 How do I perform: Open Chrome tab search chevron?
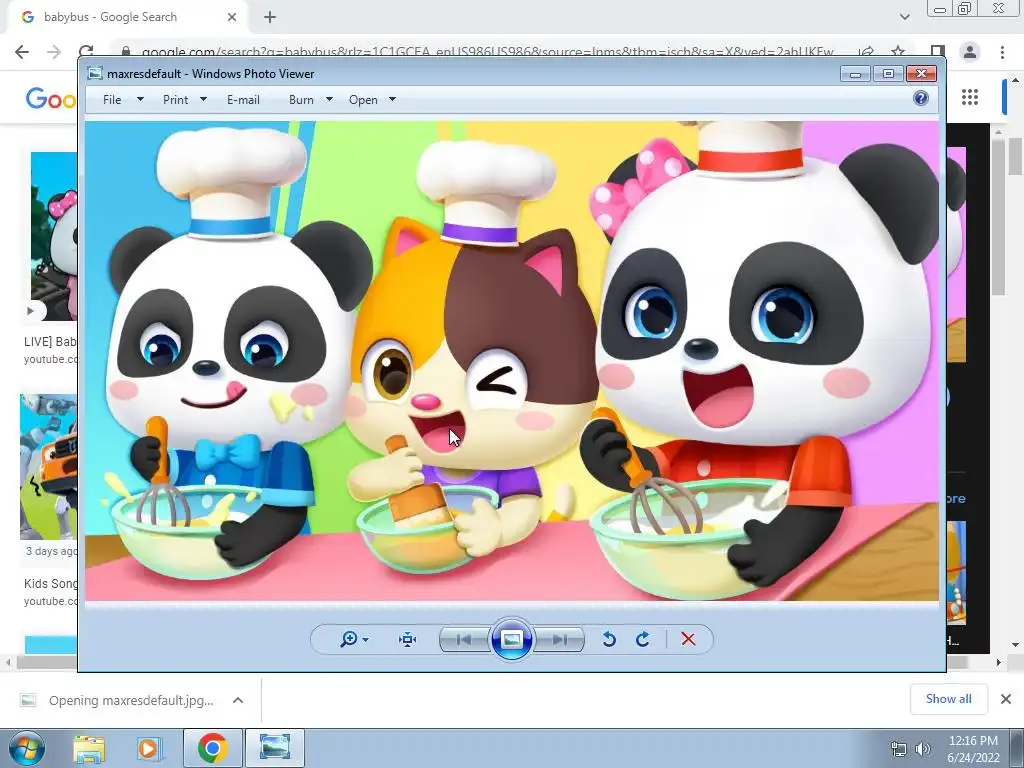[904, 17]
